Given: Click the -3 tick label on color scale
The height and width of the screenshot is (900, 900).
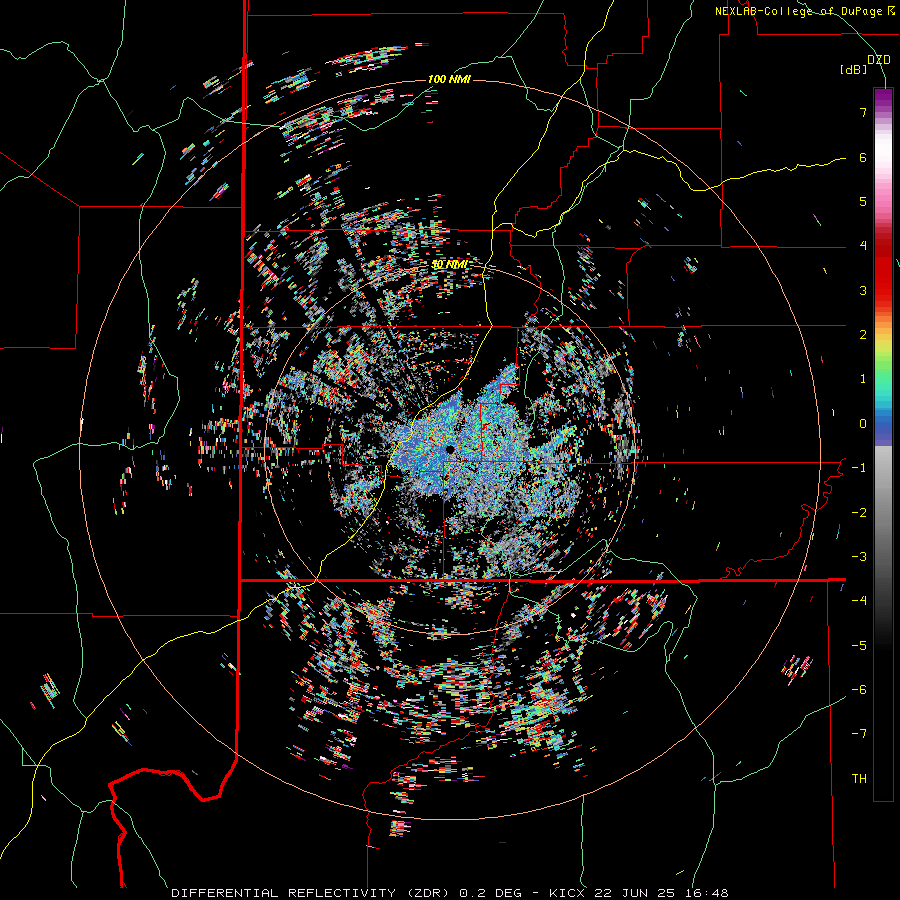Looking at the screenshot, I should coord(859,557).
